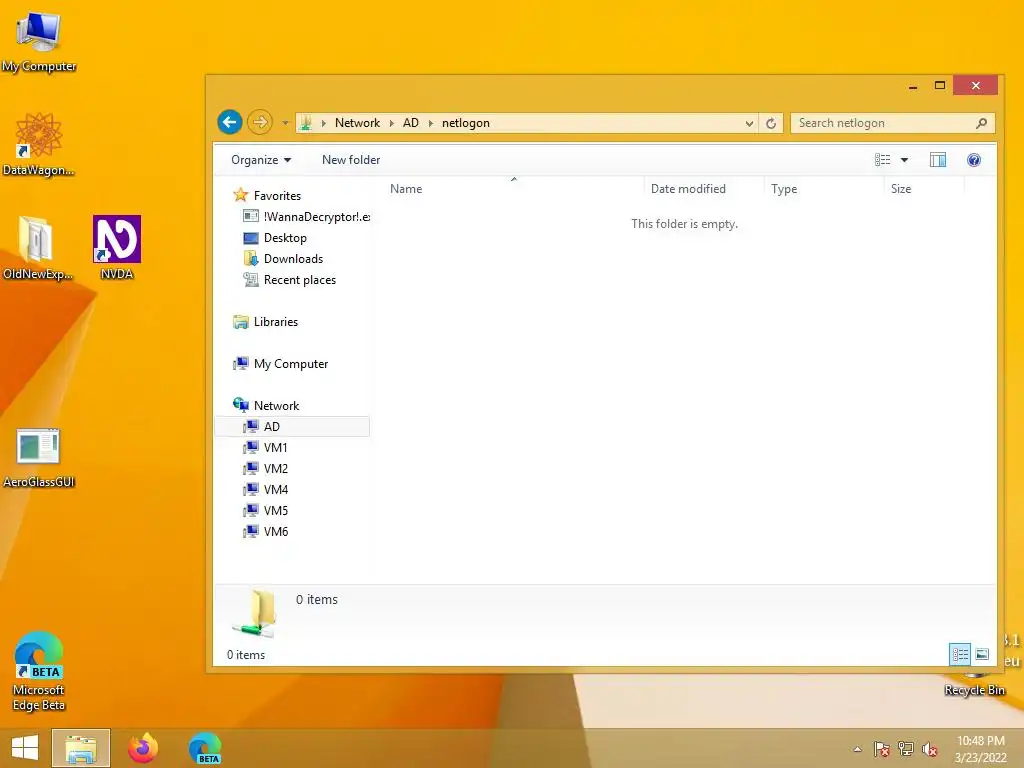Open Recent places in Favorites
The height and width of the screenshot is (768, 1024).
[x=300, y=280]
